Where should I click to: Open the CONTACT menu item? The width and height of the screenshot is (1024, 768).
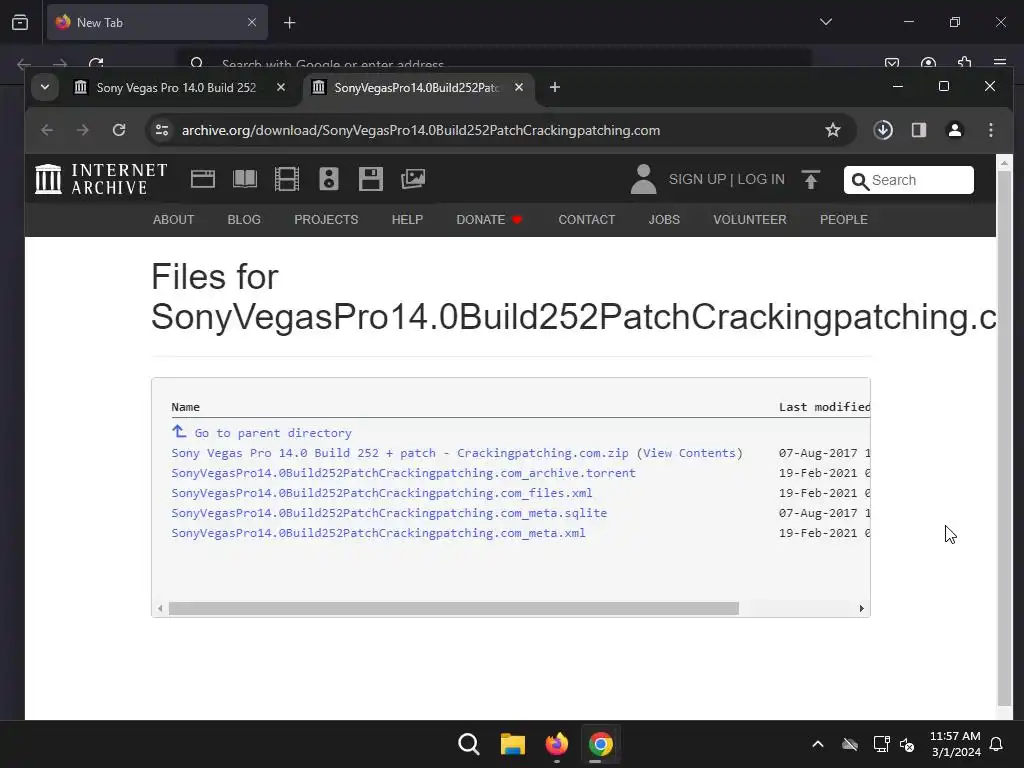586,219
